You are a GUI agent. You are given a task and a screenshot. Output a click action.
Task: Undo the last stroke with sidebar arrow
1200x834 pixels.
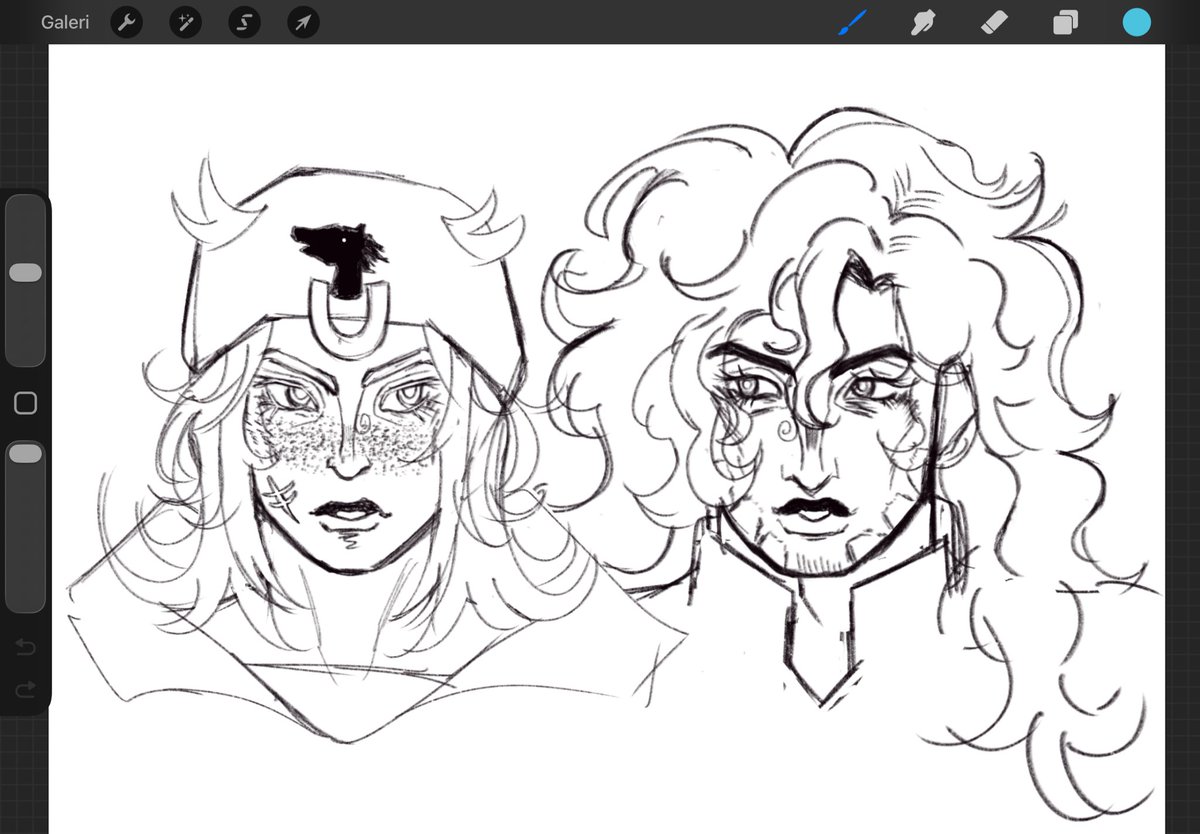[26, 649]
